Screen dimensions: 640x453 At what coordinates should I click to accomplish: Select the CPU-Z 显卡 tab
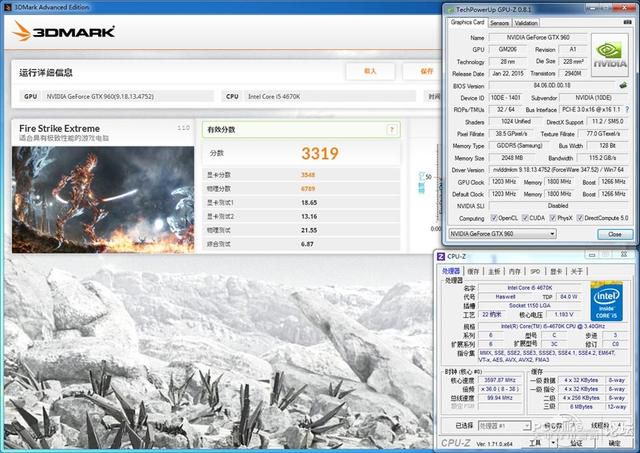[556, 271]
